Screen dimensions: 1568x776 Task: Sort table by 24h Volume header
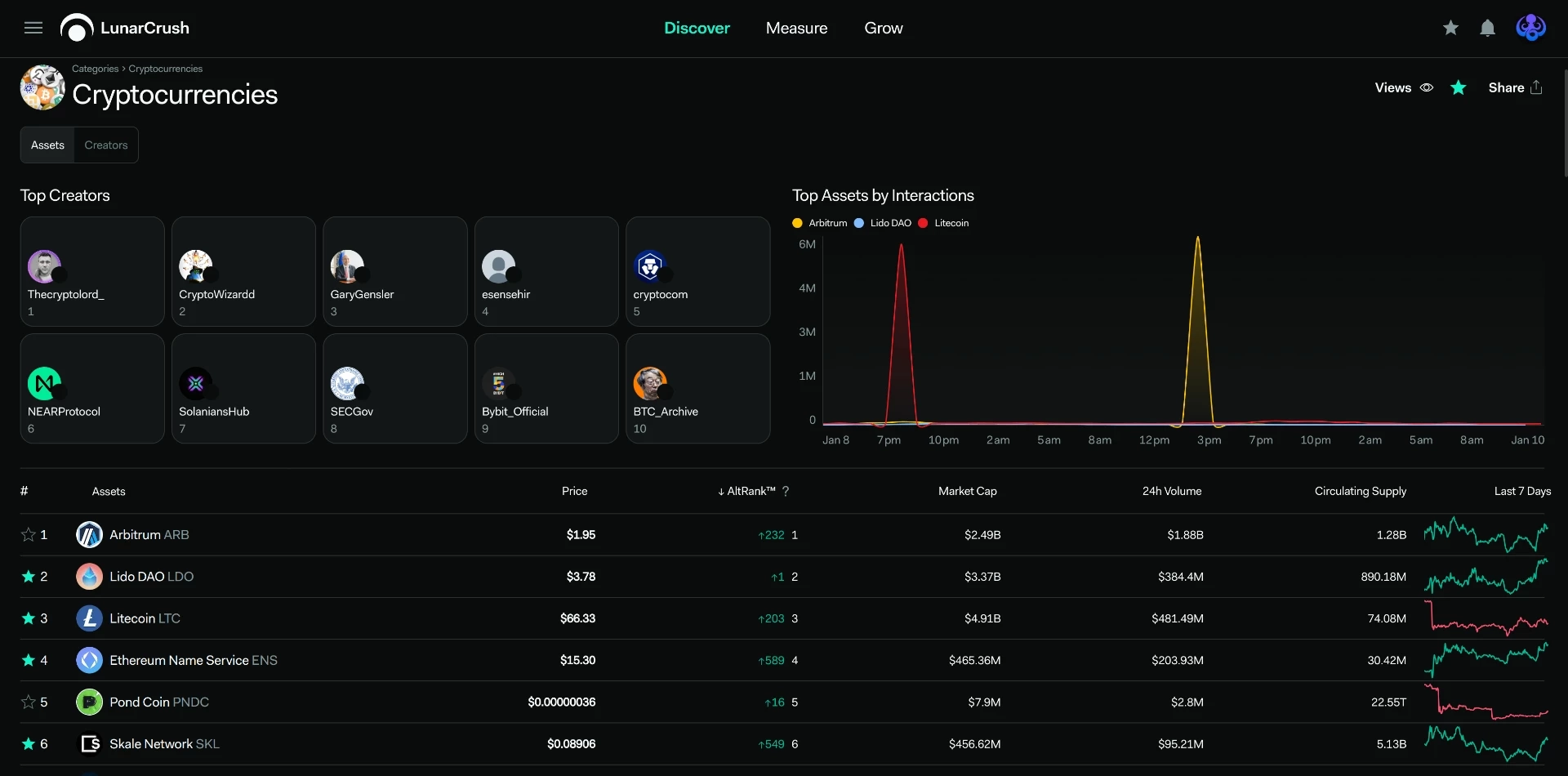coord(1172,491)
